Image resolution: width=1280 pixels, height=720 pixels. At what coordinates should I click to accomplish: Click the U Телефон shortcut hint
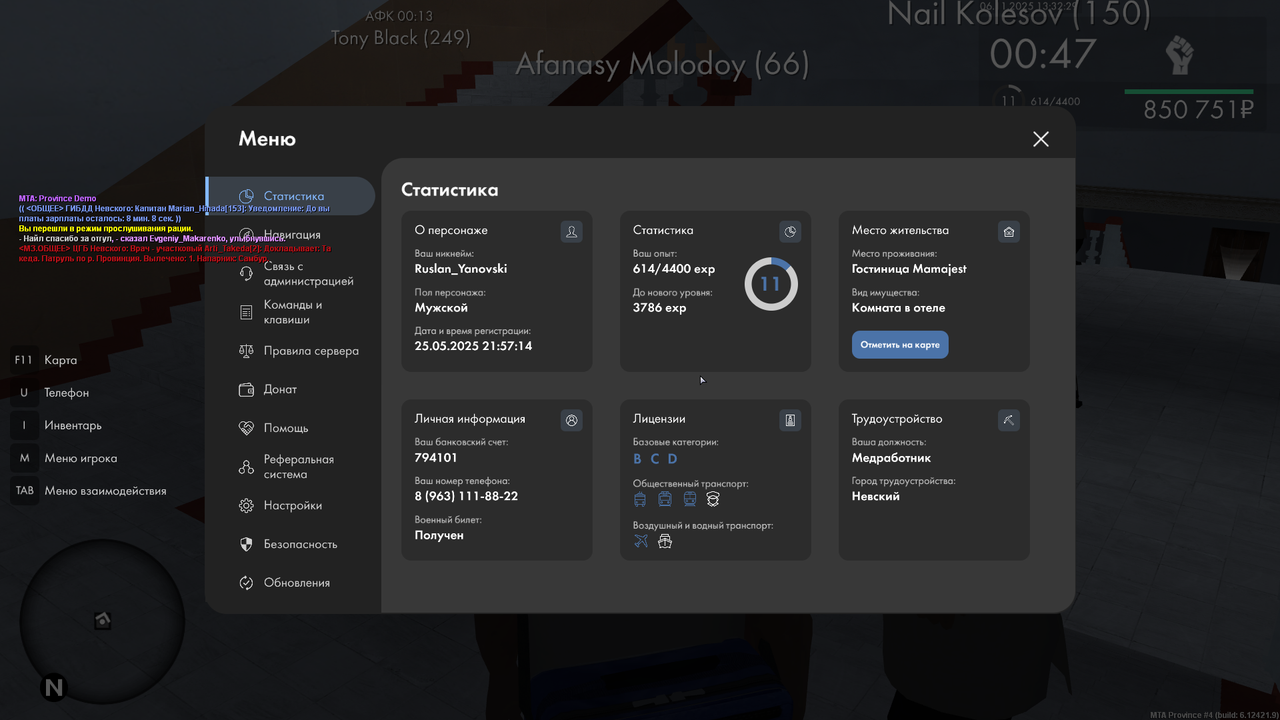click(52, 393)
